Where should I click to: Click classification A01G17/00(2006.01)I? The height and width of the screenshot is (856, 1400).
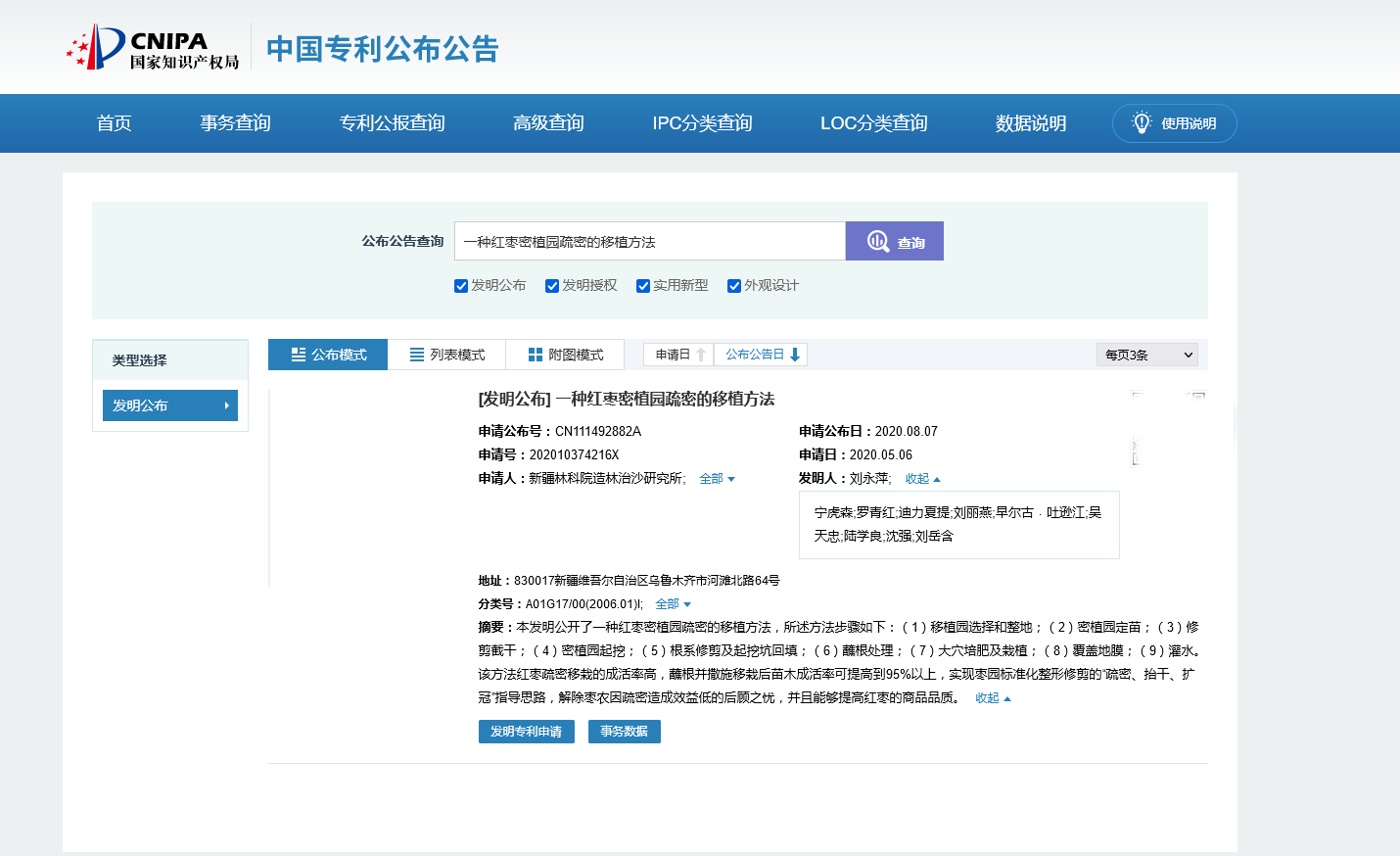[583, 604]
